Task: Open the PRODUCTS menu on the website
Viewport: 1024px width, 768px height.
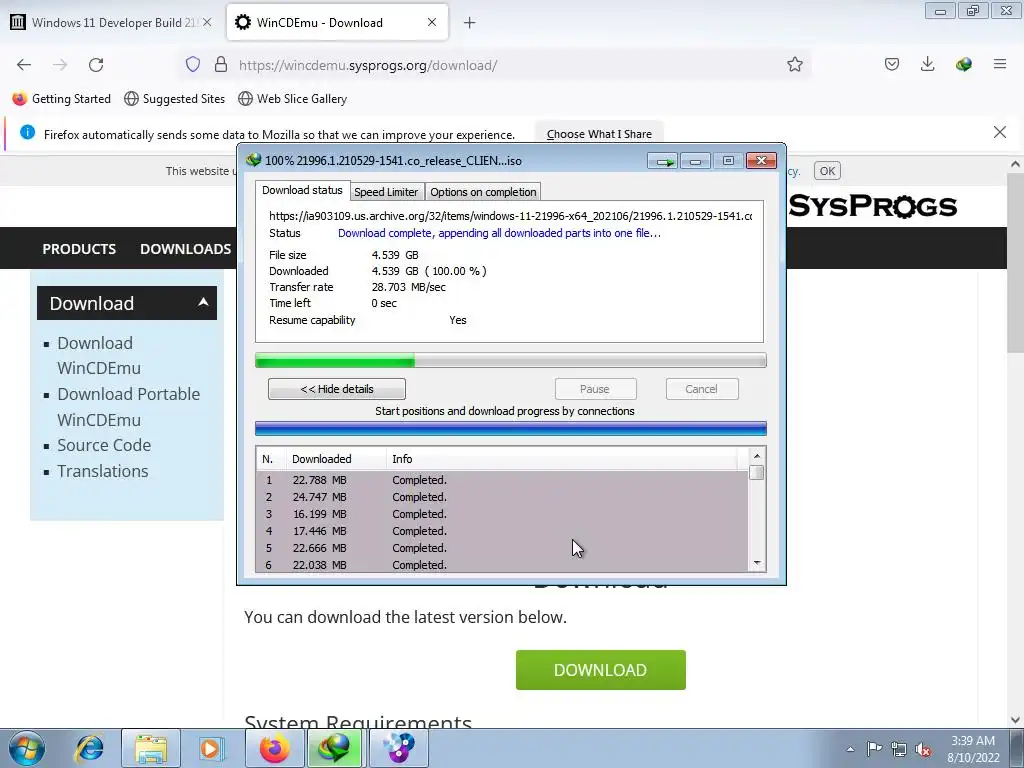Action: [x=79, y=249]
